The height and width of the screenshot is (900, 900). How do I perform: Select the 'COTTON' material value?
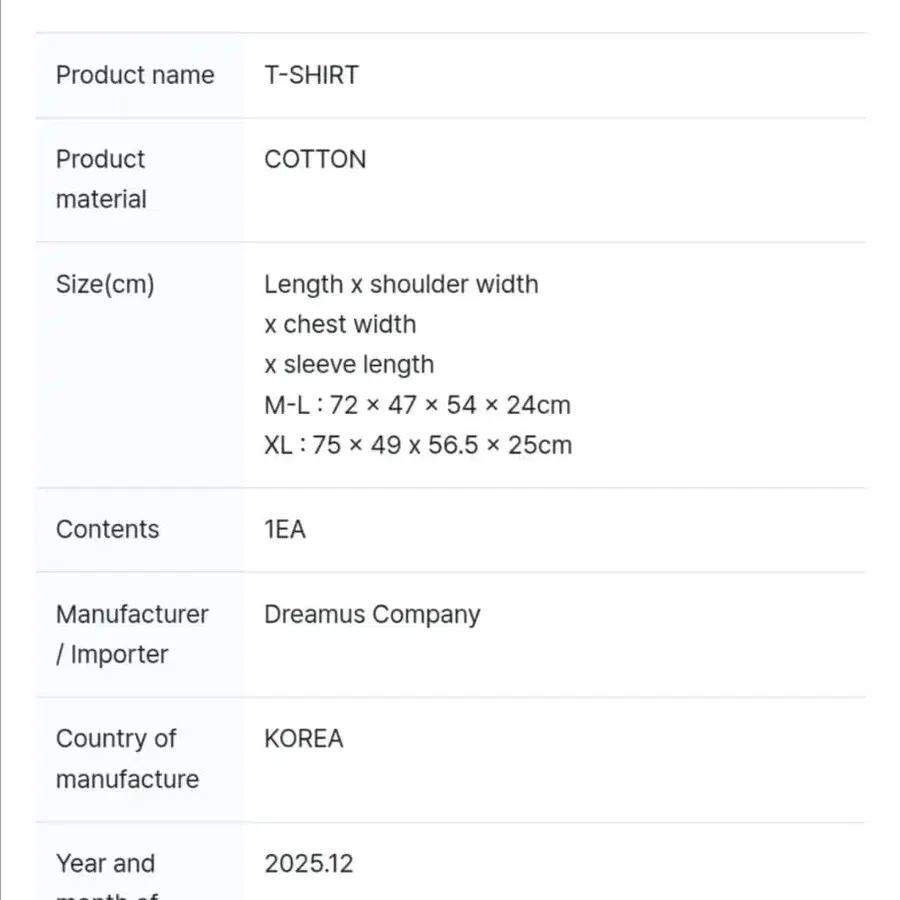click(315, 159)
